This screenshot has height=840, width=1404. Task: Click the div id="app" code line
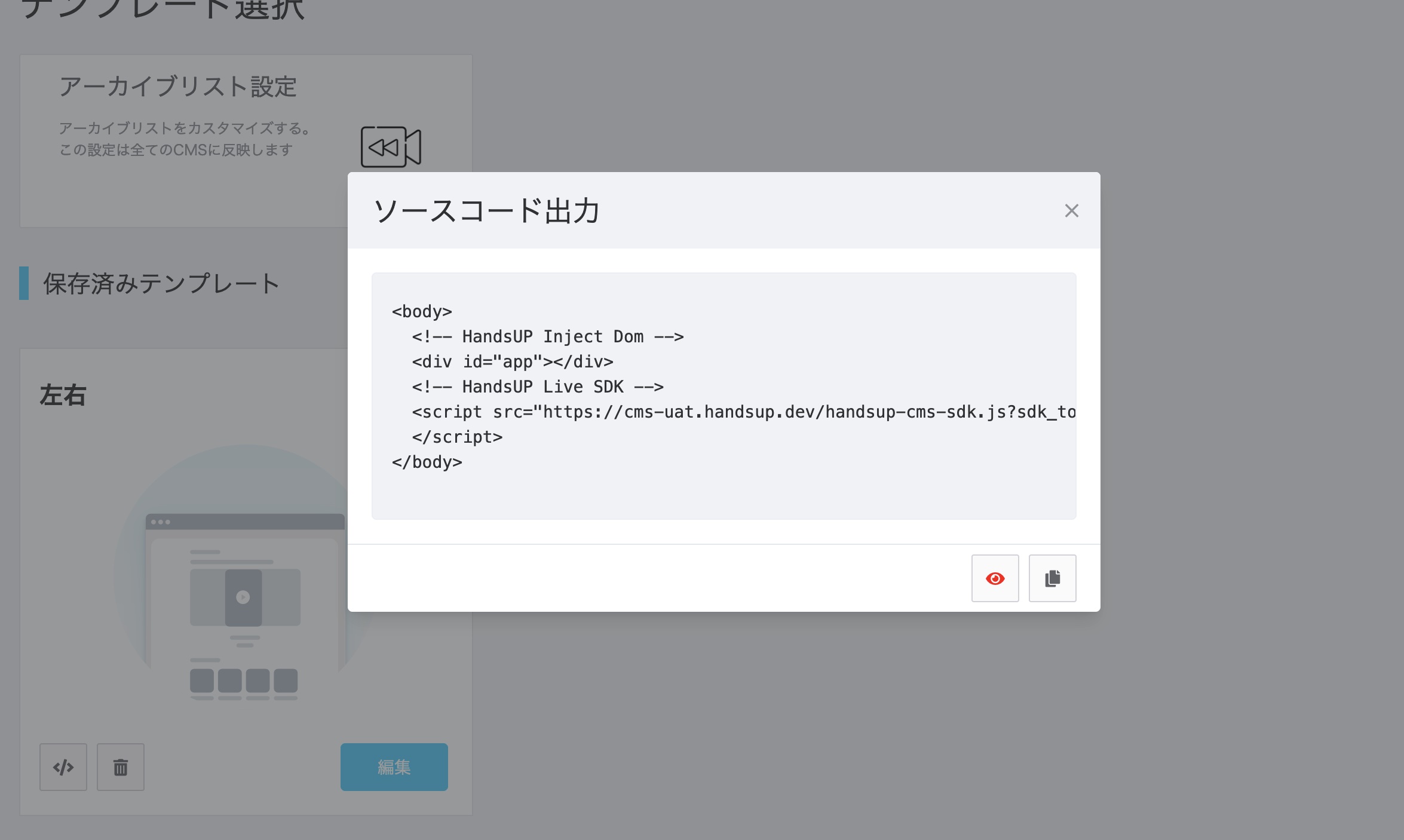point(512,362)
